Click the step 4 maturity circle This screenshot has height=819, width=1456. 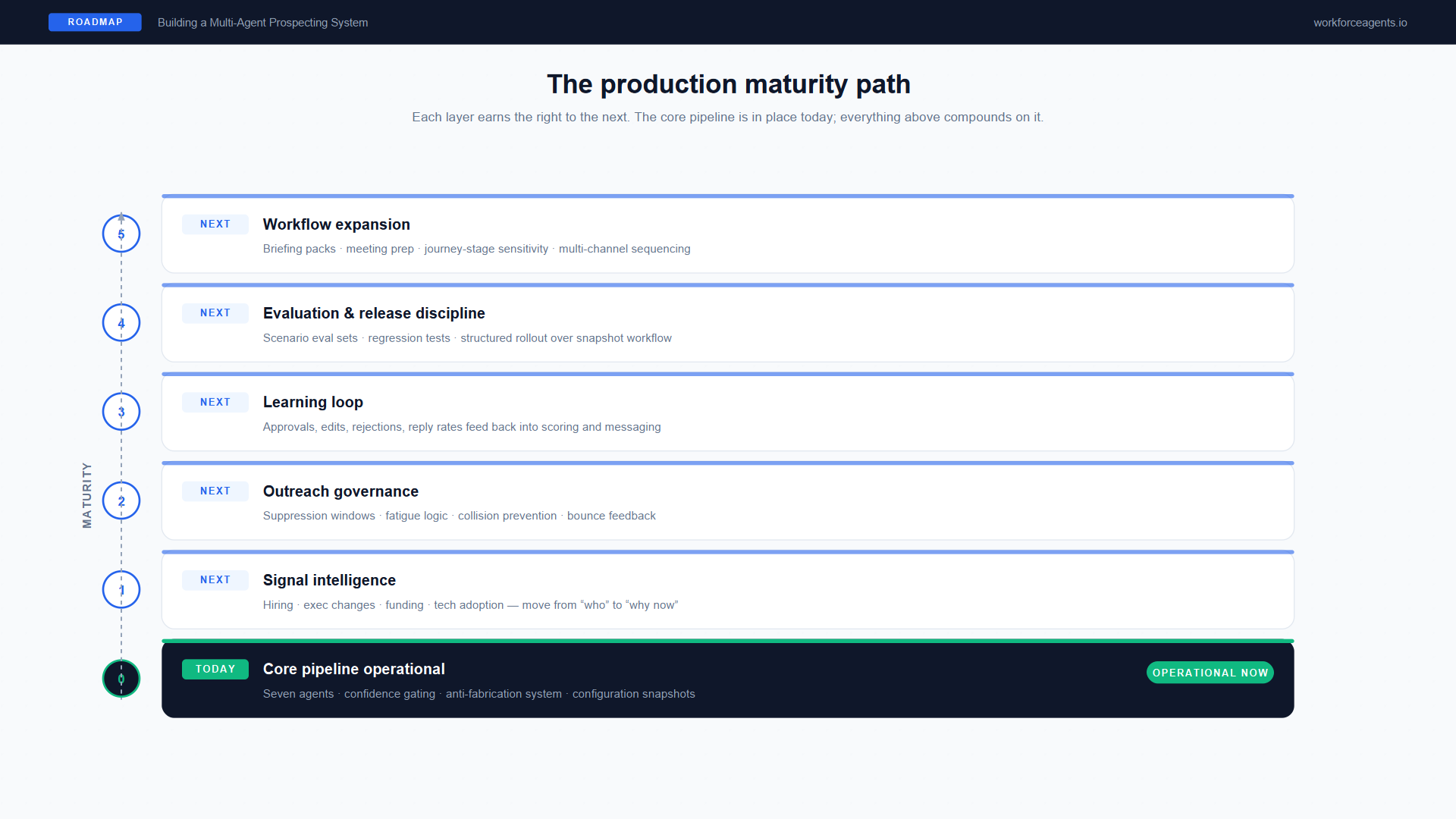point(121,323)
